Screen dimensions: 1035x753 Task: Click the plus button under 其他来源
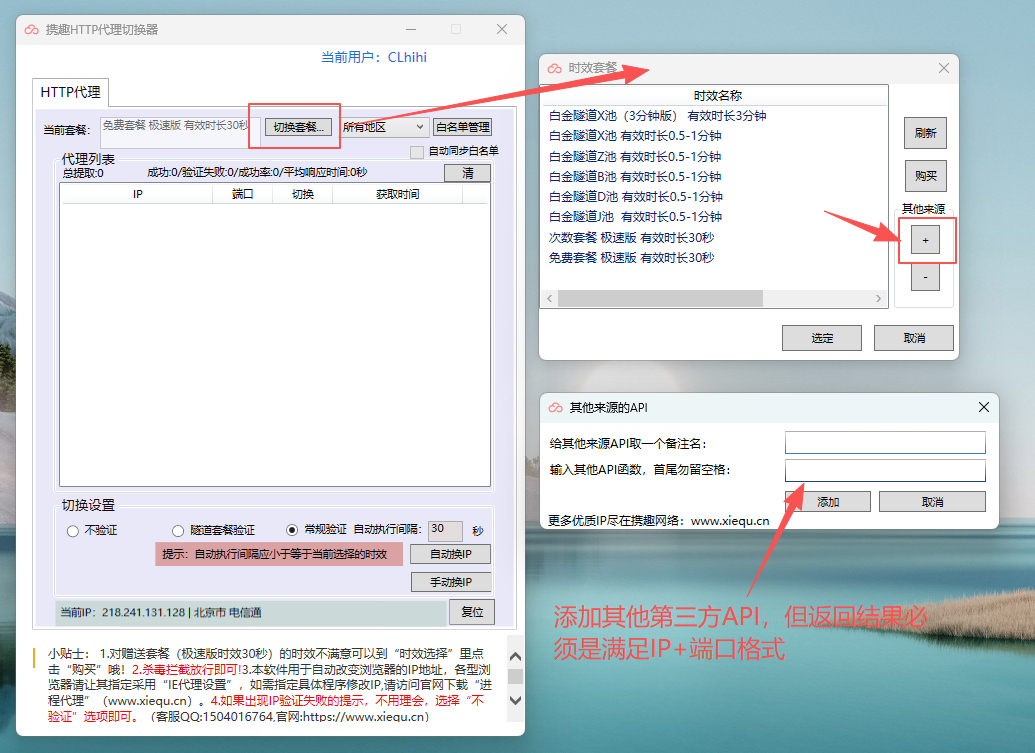pyautogui.click(x=925, y=241)
